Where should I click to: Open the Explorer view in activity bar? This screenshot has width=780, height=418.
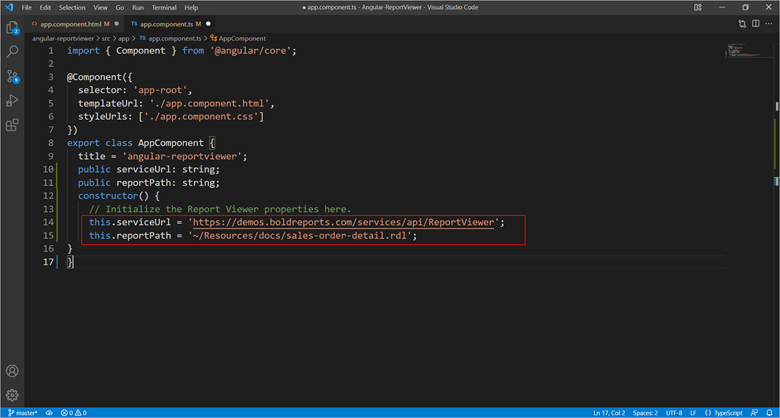click(x=12, y=27)
